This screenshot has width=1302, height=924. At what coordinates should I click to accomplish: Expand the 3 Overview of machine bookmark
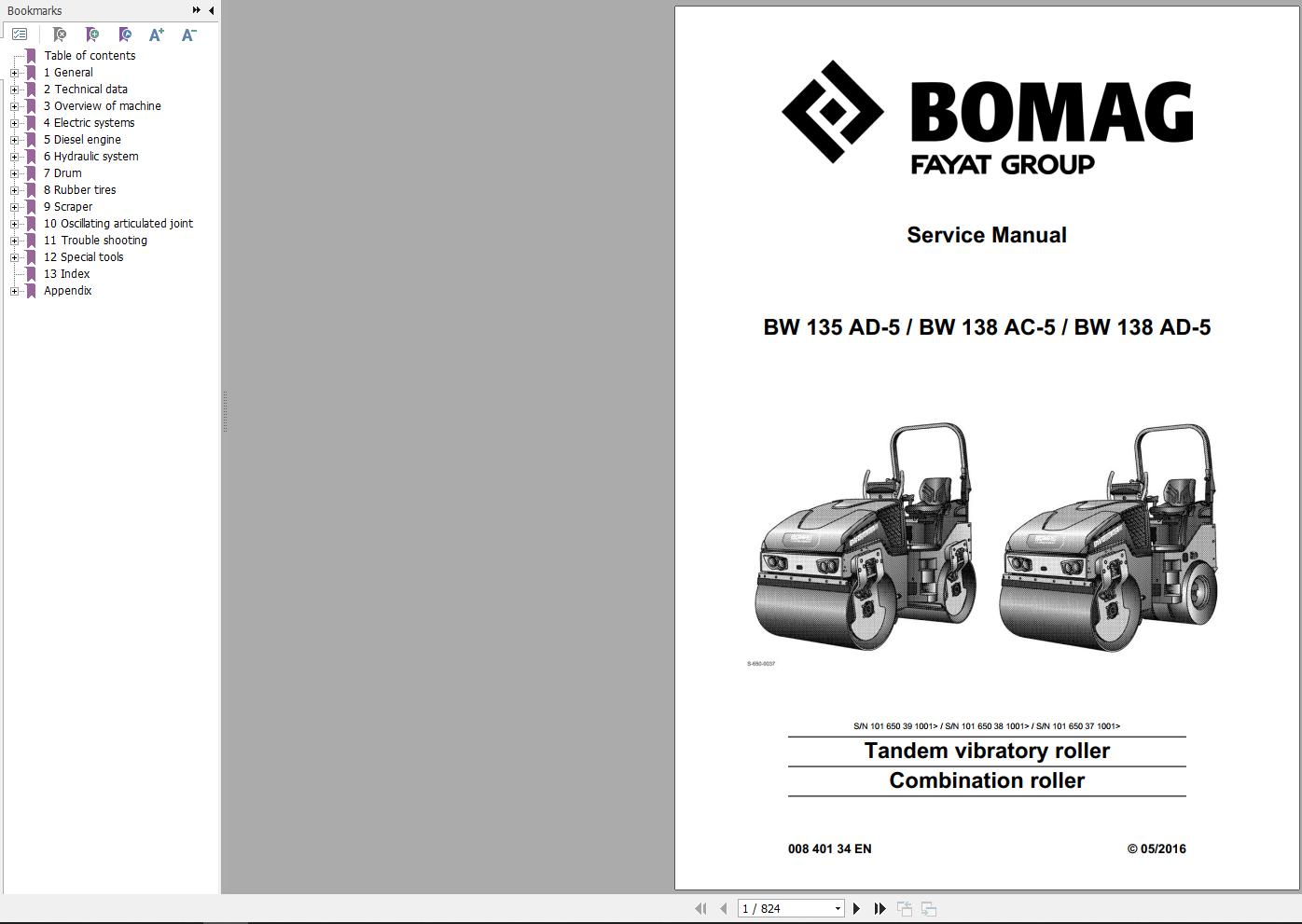(x=14, y=106)
